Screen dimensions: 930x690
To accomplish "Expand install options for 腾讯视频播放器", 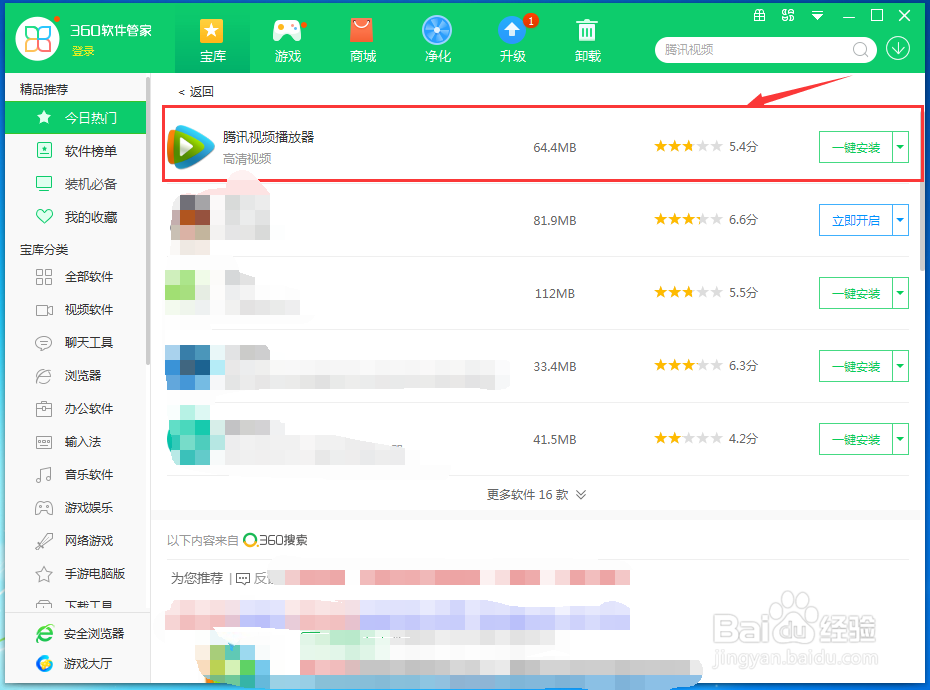I will coord(900,147).
